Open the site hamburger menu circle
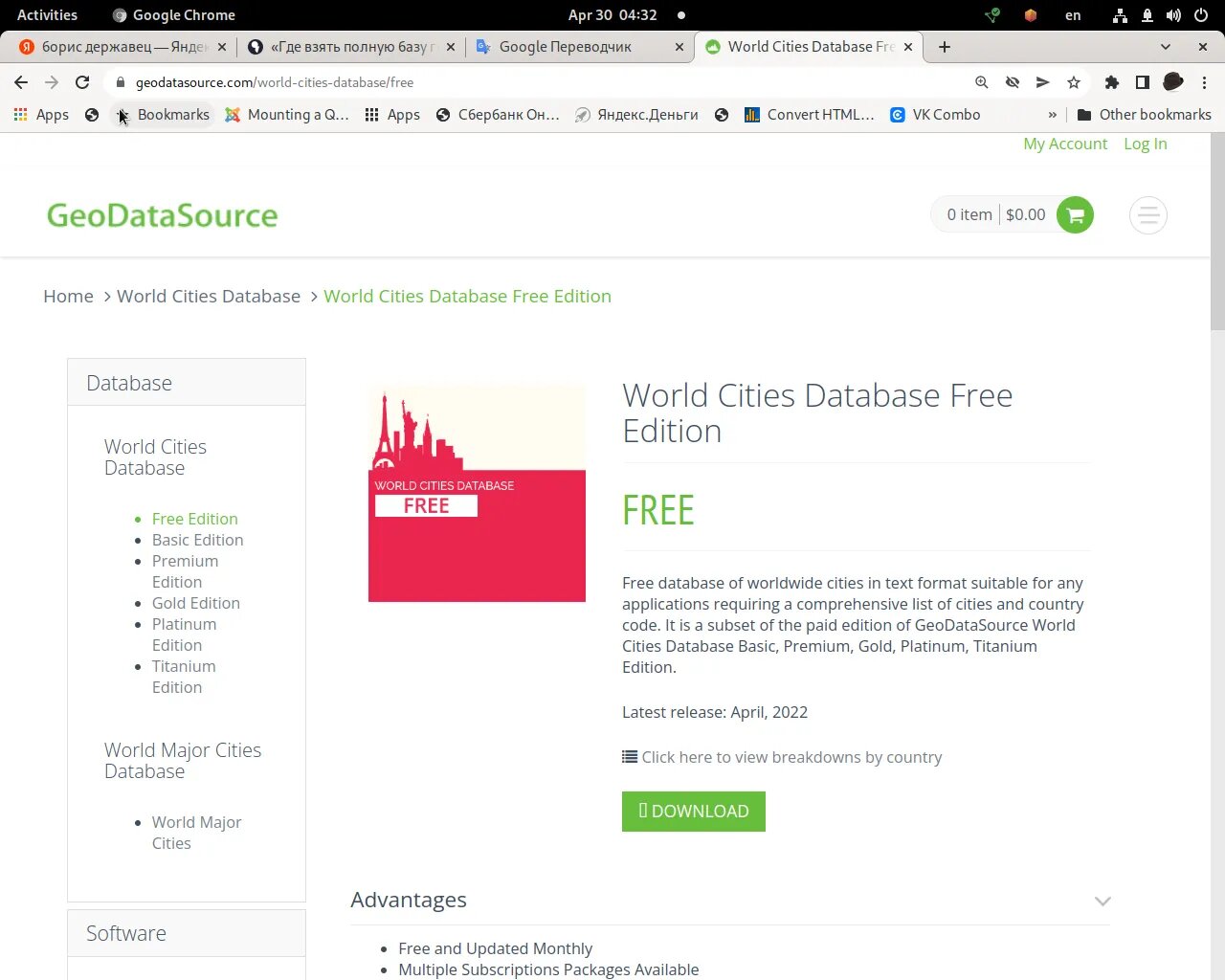This screenshot has width=1225, height=980. coord(1148,215)
